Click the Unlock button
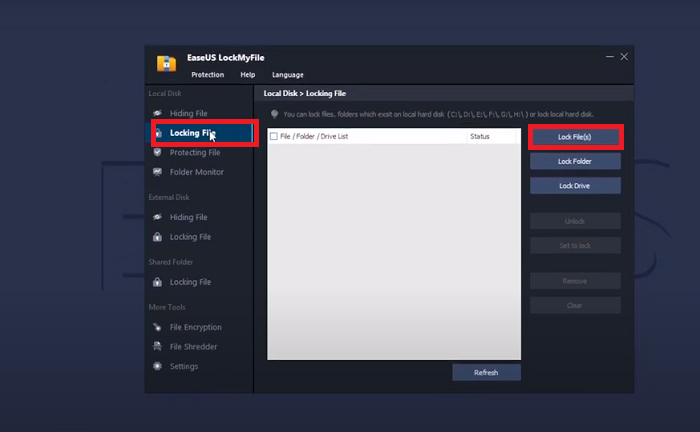Viewport: 700px width, 432px height. tap(575, 221)
